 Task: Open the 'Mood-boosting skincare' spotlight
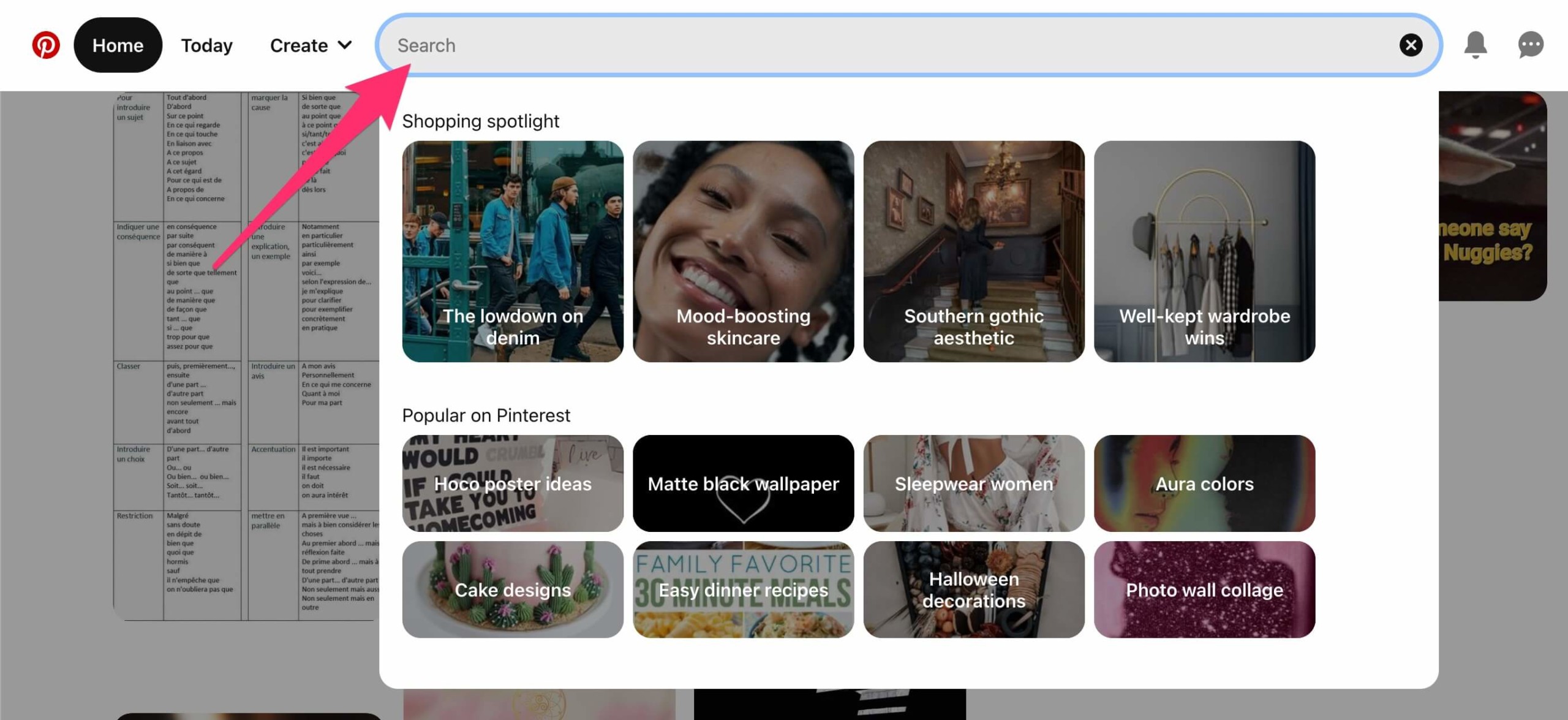click(x=743, y=250)
